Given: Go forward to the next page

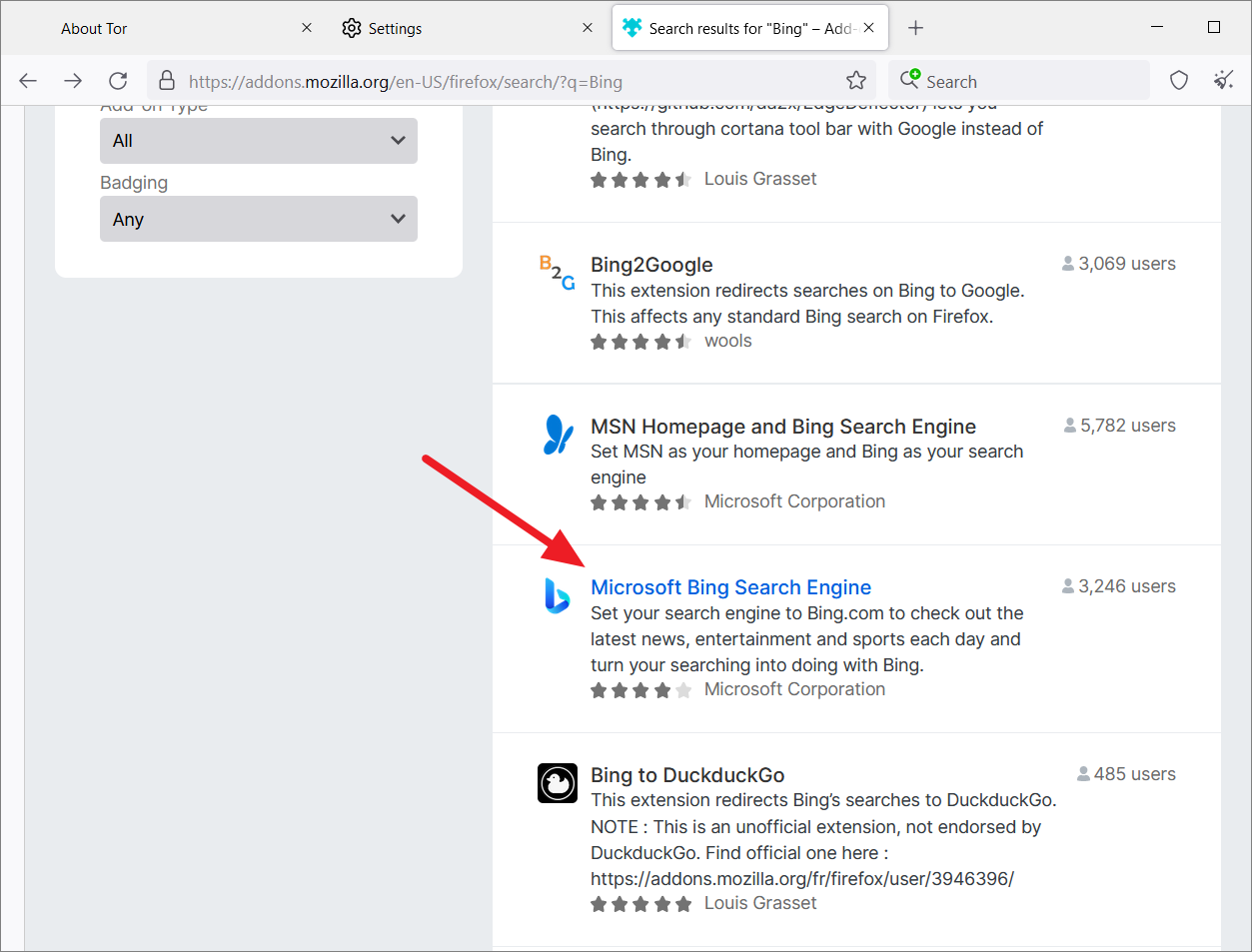Looking at the screenshot, I should (73, 81).
